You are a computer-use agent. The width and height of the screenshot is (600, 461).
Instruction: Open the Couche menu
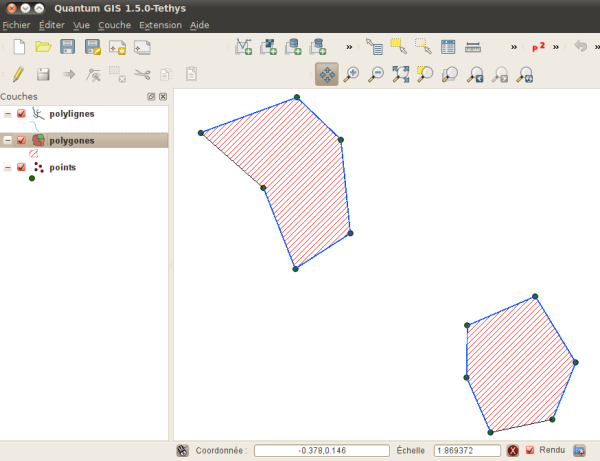(114, 24)
